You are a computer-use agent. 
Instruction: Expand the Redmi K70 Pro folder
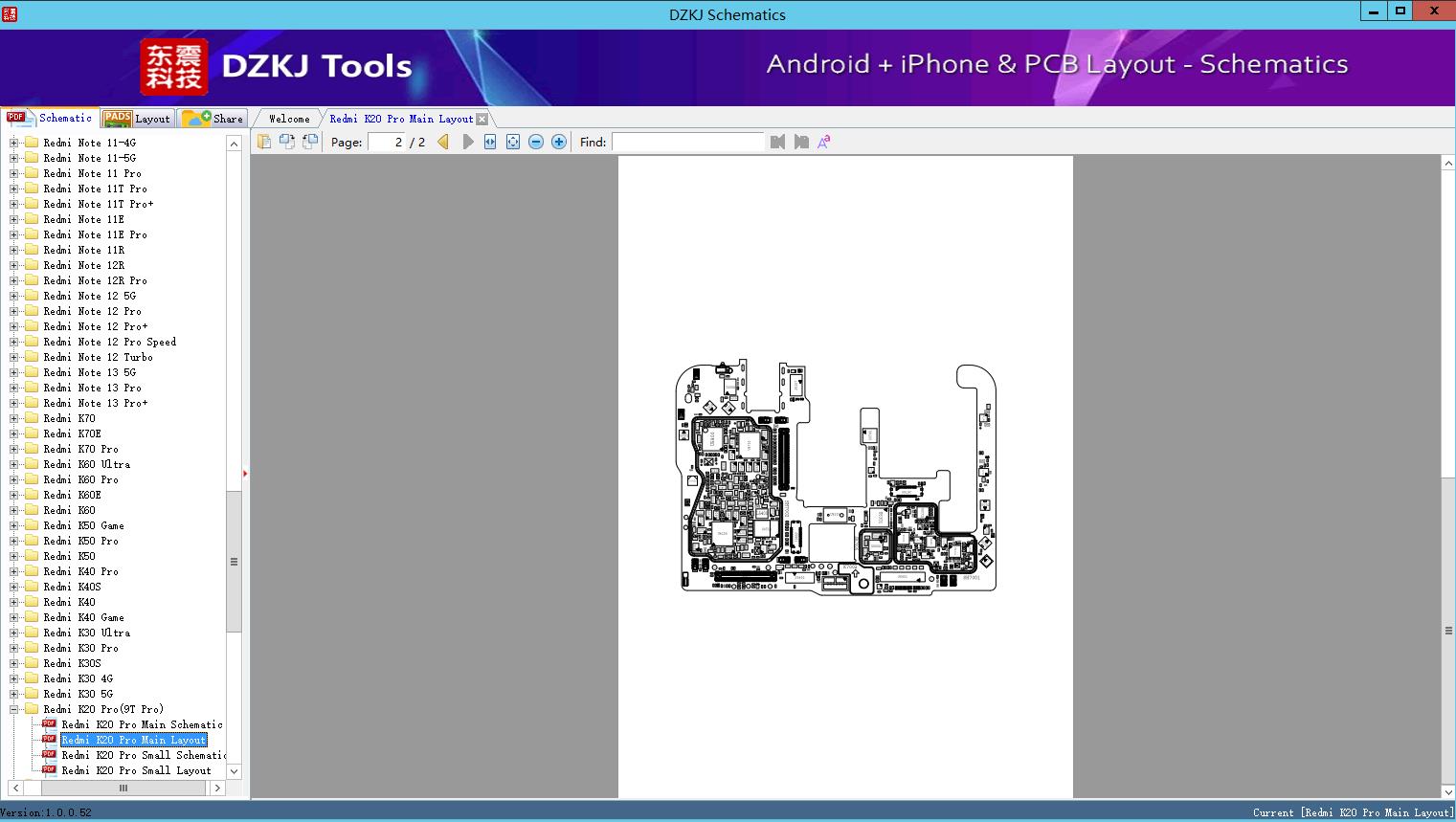[13, 449]
